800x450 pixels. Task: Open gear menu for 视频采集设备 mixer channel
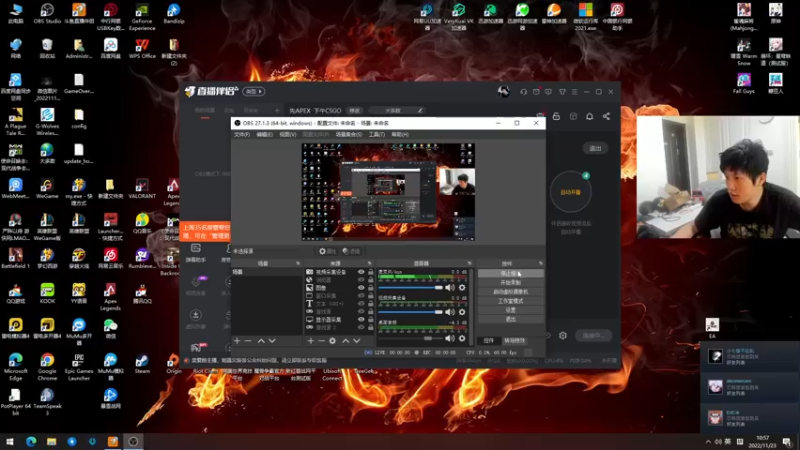(x=462, y=312)
